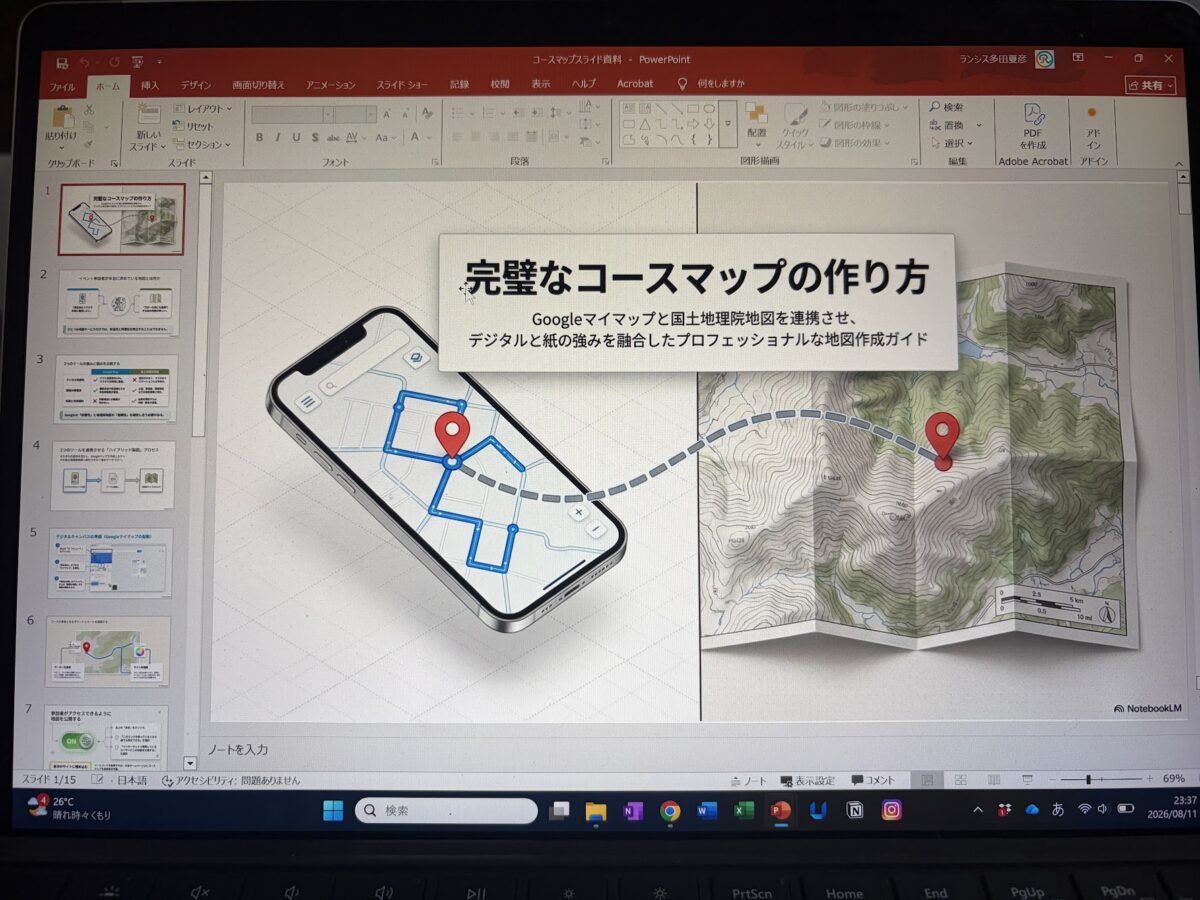1200x900 pixels.
Task: Switch to the Animations (アニメーション) tab
Action: point(331,85)
